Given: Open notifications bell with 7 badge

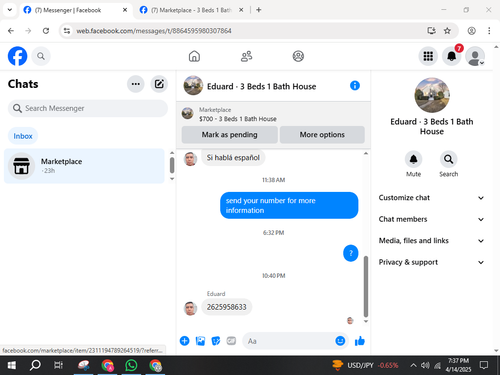Looking at the screenshot, I should pyautogui.click(x=452, y=56).
